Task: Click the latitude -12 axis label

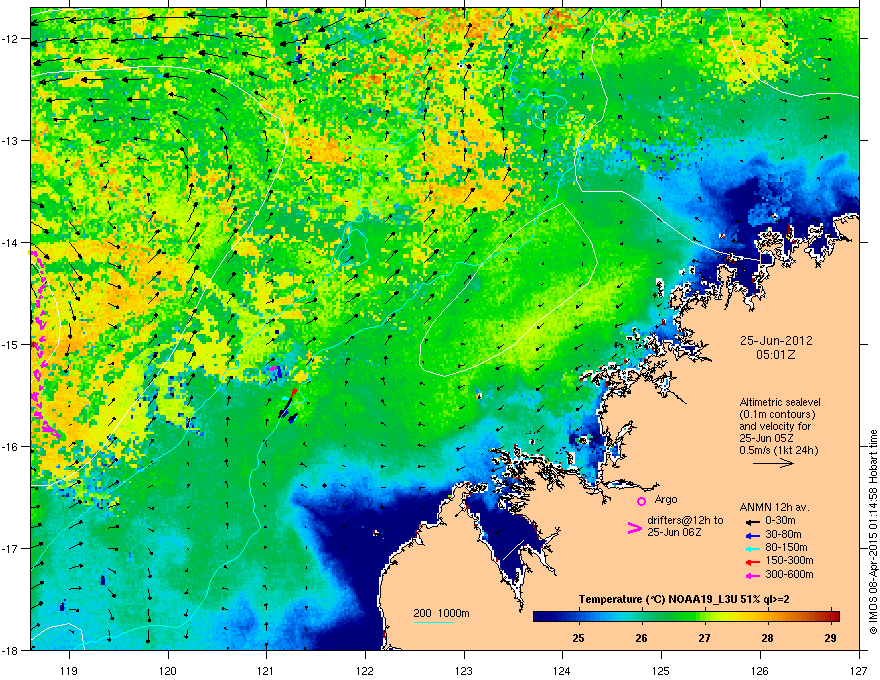Action: (11, 39)
